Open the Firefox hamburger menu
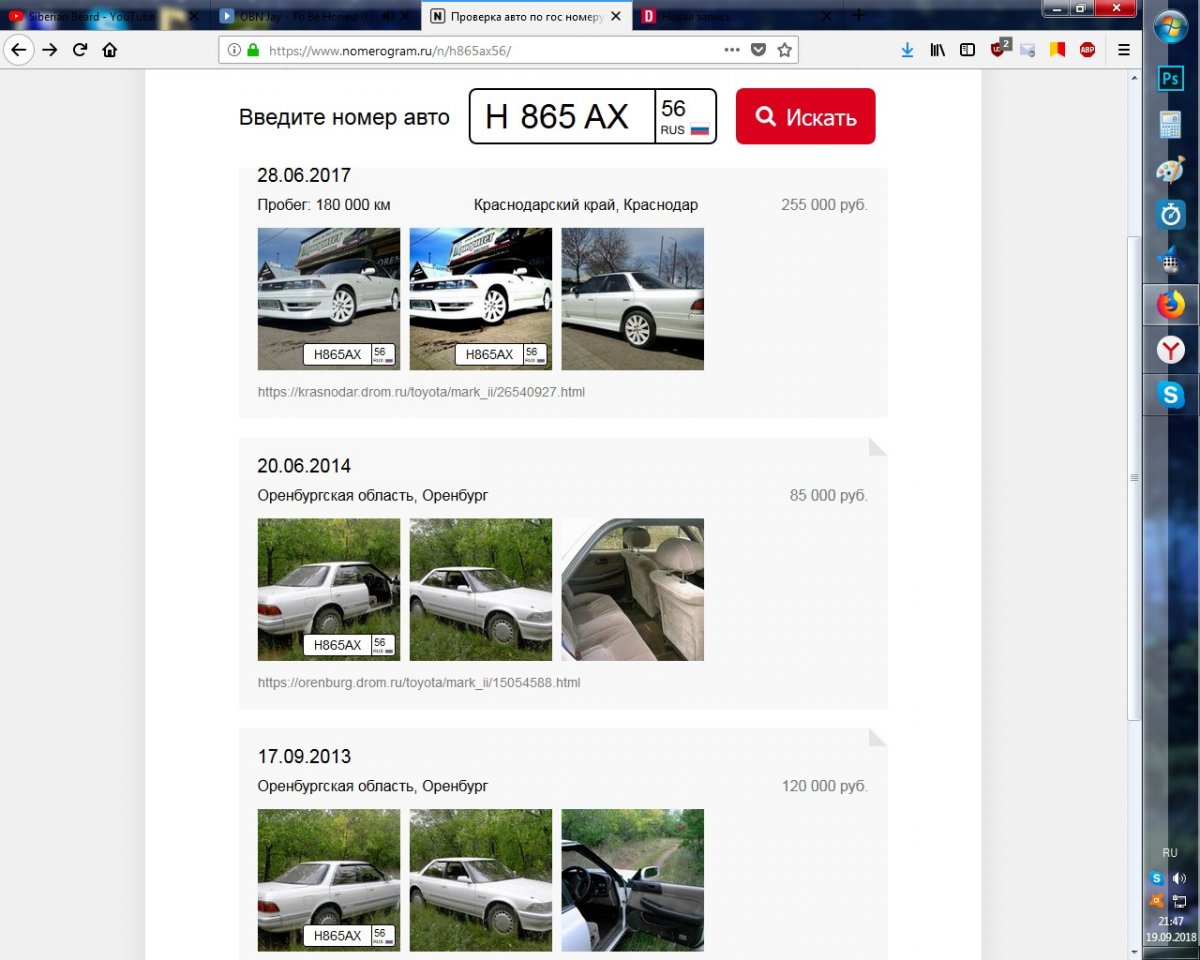This screenshot has width=1200, height=960. tap(1123, 50)
